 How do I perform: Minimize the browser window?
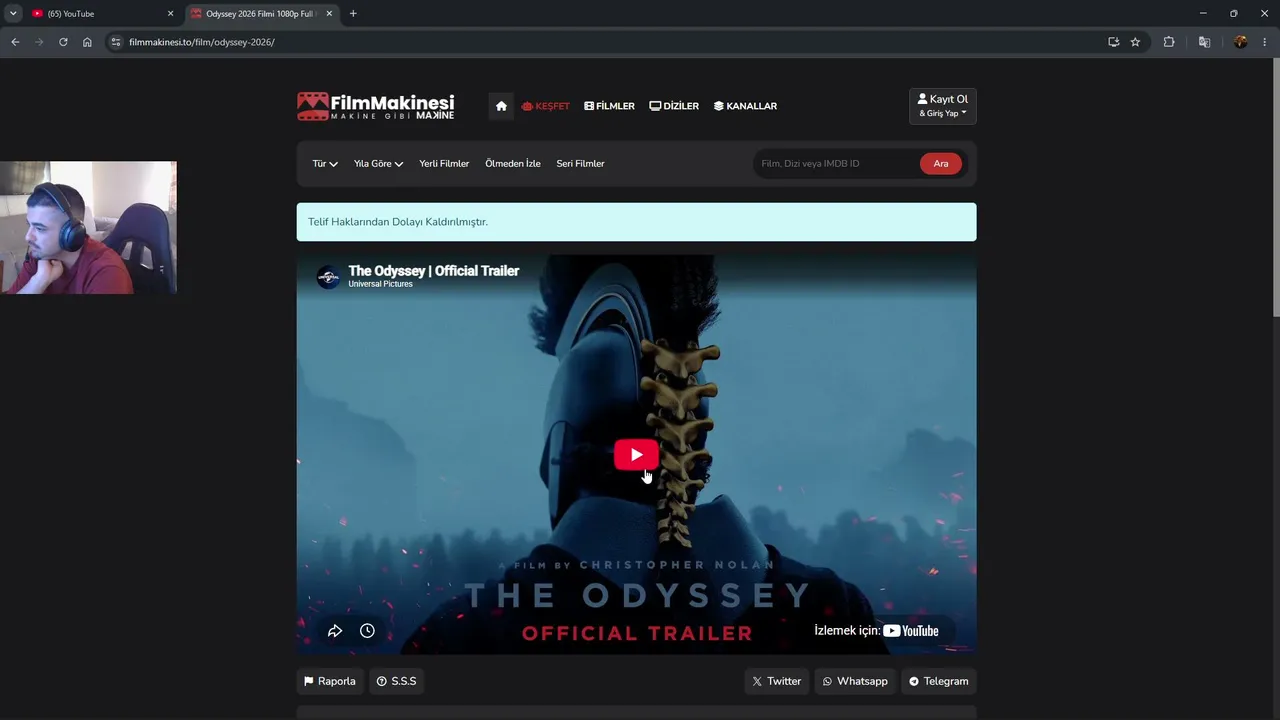[x=1203, y=14]
